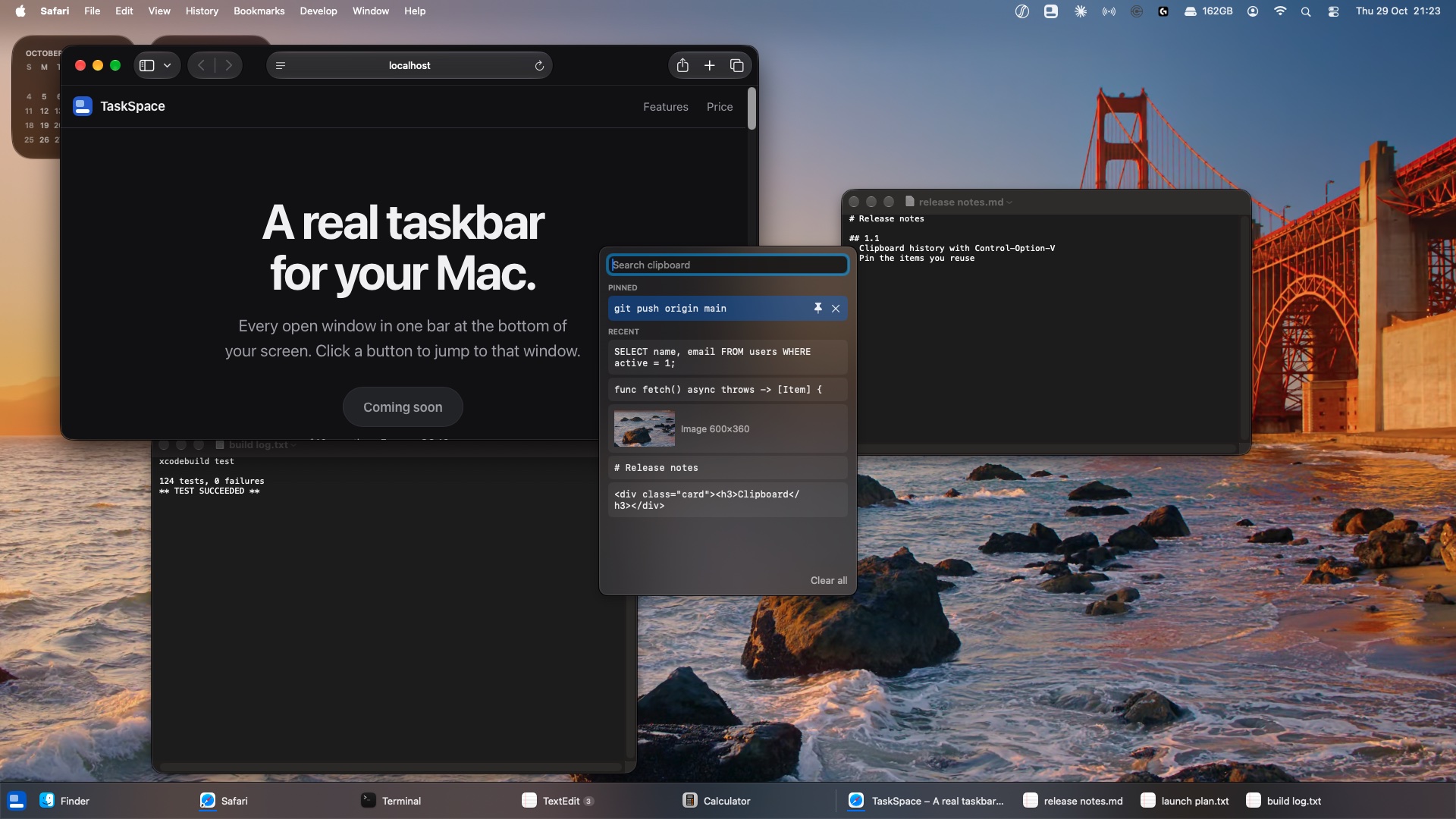Open the Develop menu

click(x=318, y=11)
